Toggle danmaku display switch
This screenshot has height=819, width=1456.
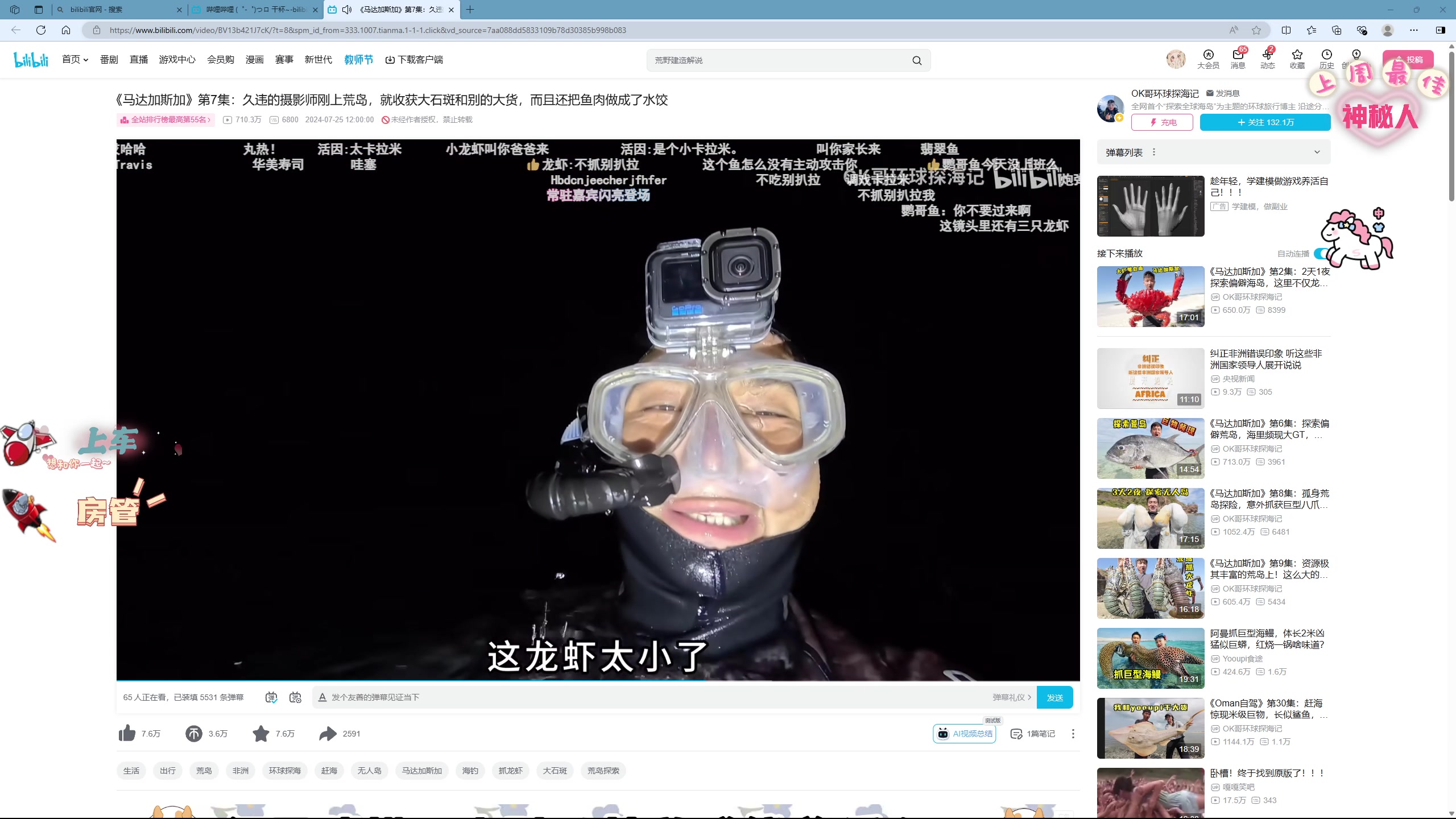click(271, 697)
